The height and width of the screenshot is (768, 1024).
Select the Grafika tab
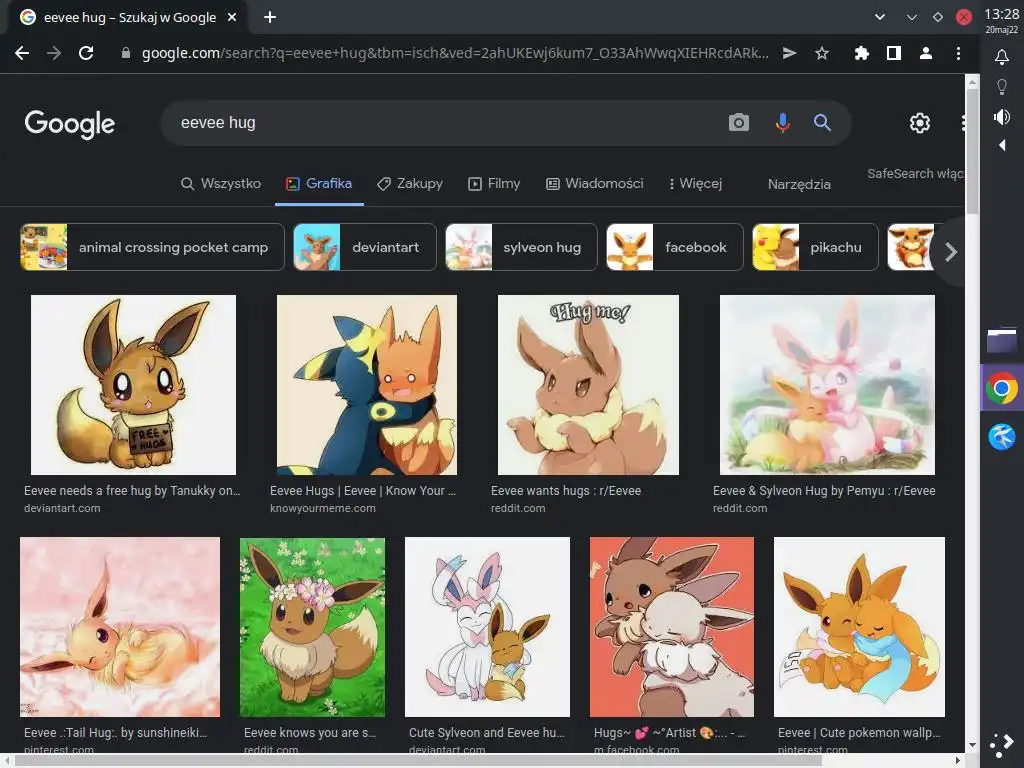(319, 184)
